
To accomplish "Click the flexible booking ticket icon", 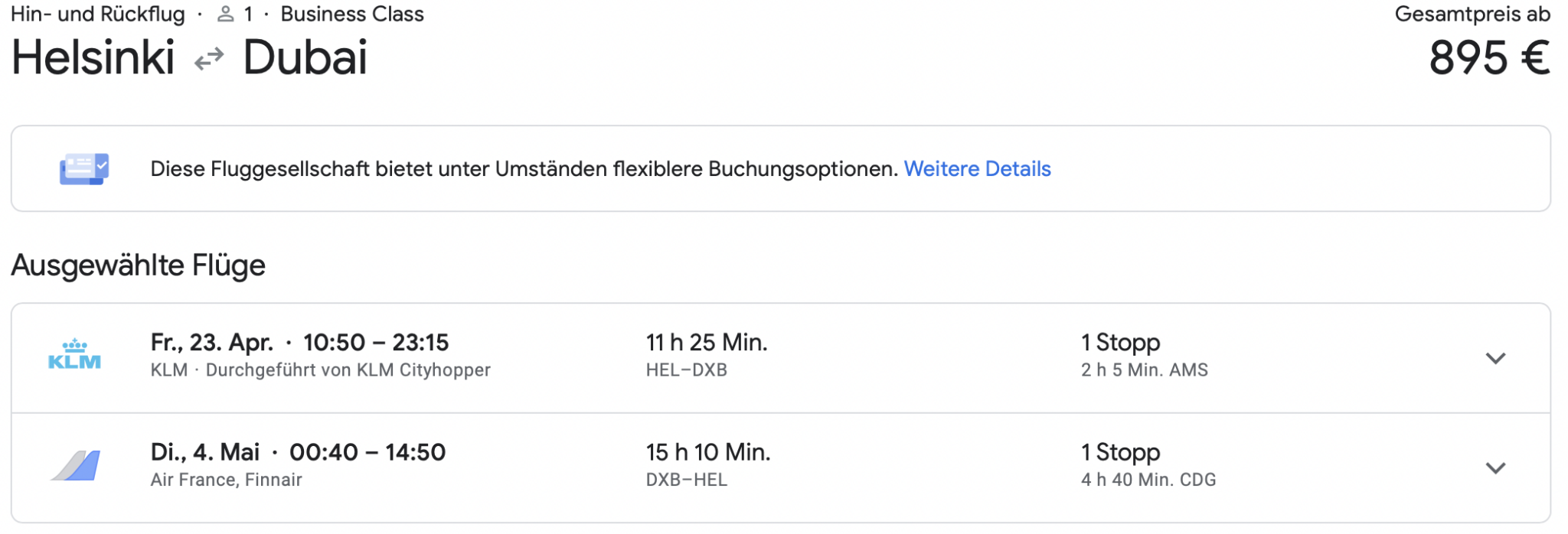I will pyautogui.click(x=84, y=168).
